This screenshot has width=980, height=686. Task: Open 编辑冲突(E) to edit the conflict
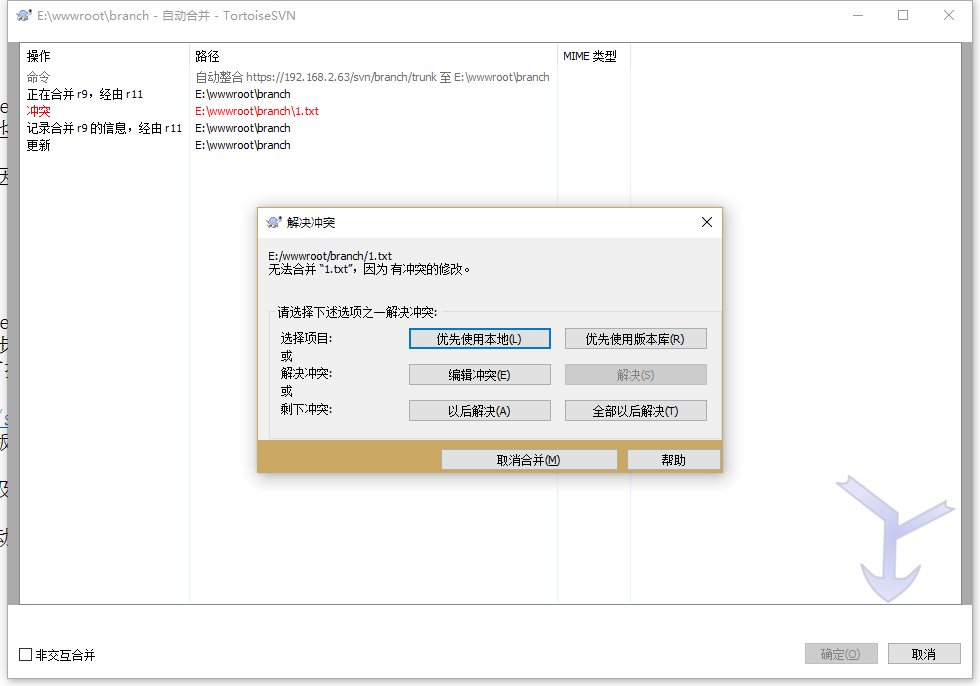pos(479,375)
